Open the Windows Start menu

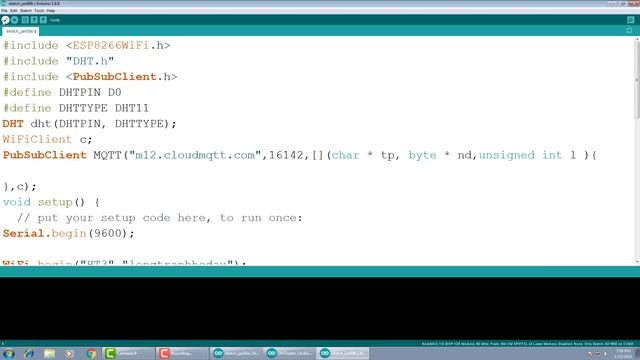tap(8, 353)
